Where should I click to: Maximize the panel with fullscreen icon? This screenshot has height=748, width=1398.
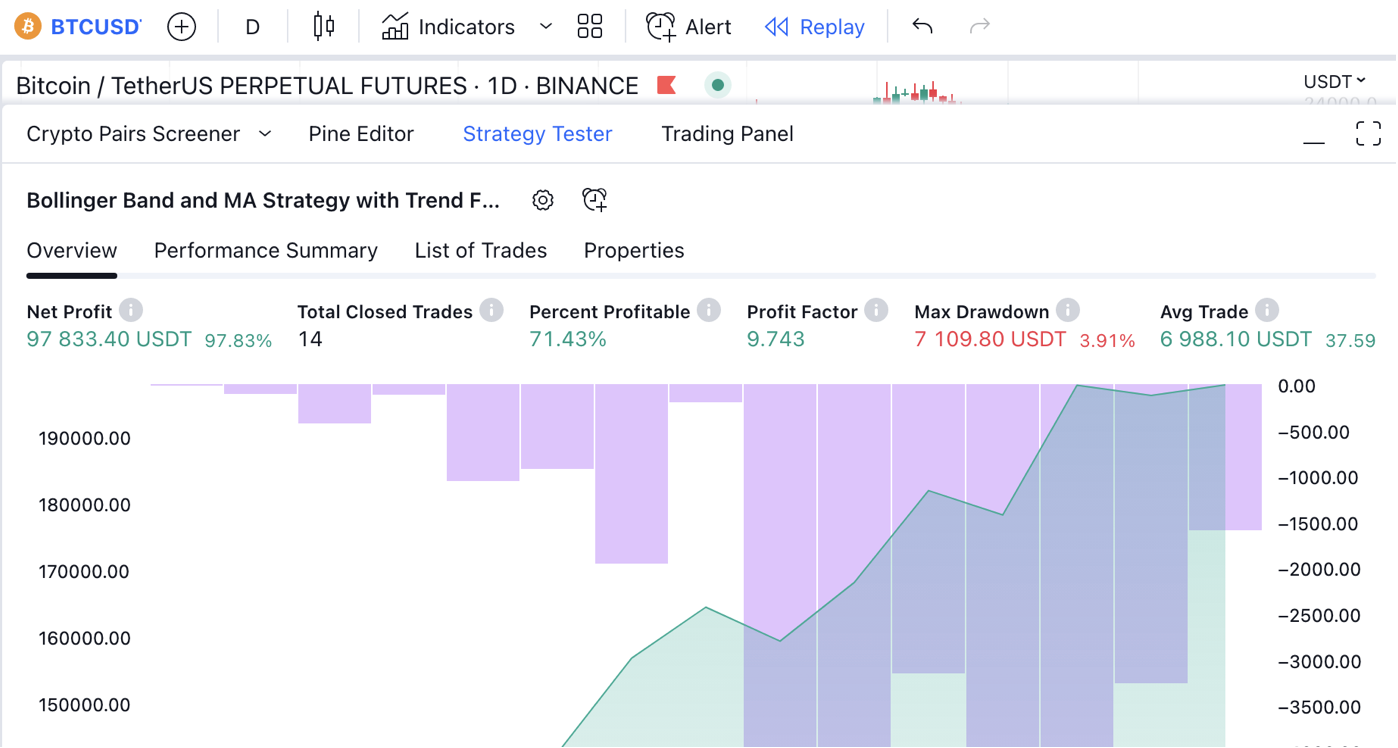coord(1368,134)
